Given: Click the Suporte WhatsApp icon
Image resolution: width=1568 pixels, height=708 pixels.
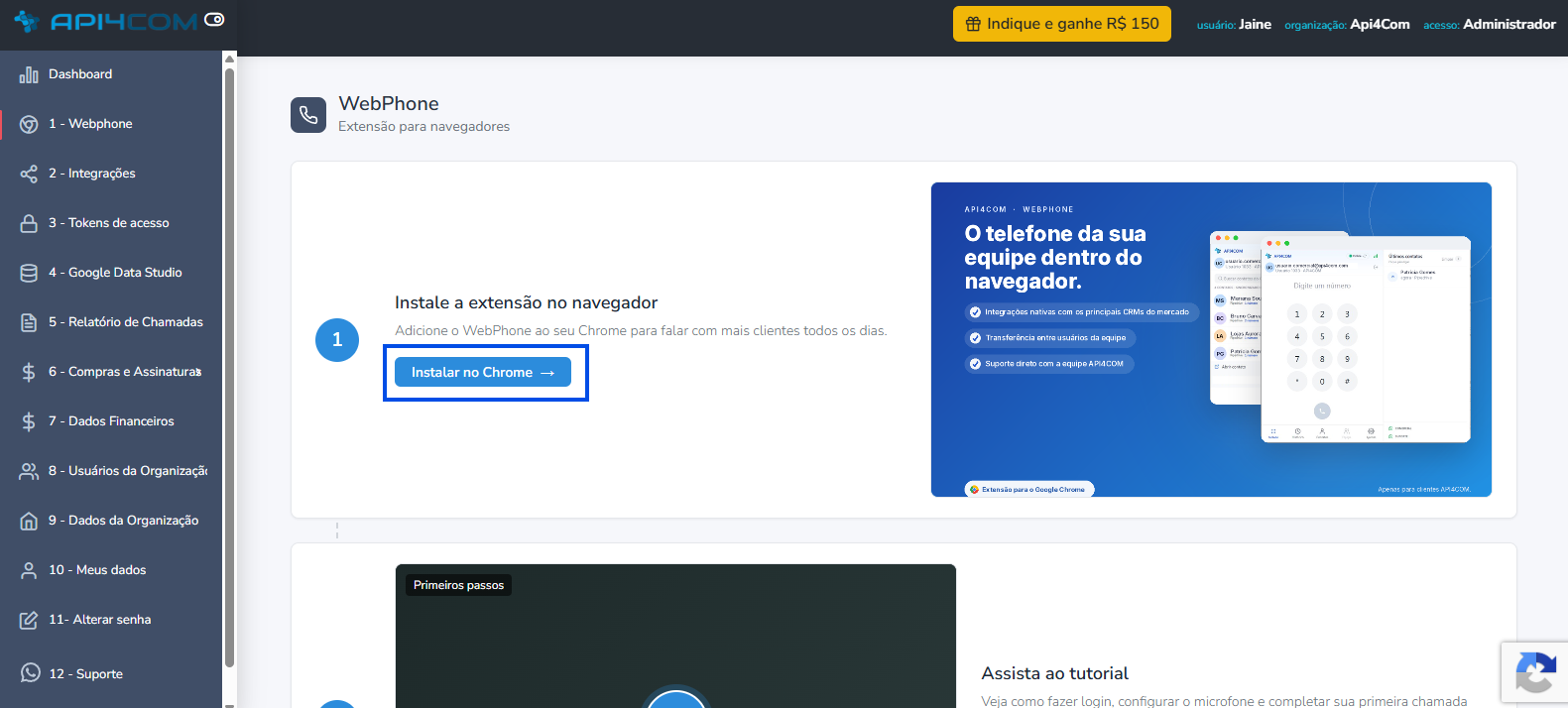Looking at the screenshot, I should pyautogui.click(x=31, y=672).
